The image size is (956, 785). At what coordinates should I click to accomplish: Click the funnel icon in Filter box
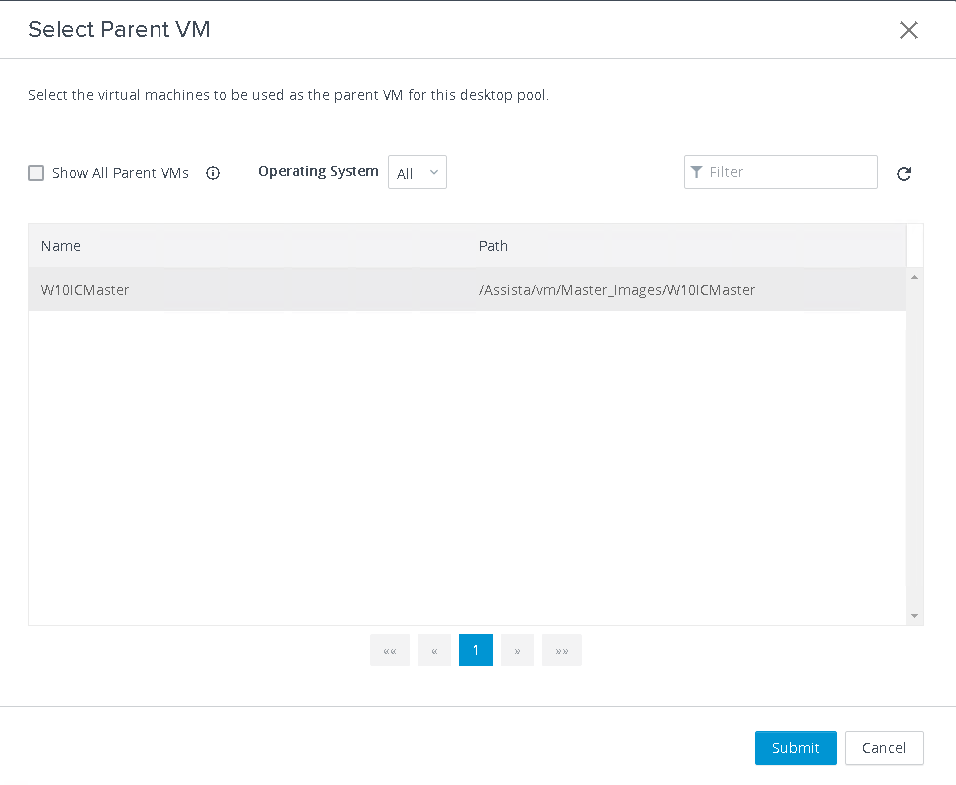click(697, 172)
